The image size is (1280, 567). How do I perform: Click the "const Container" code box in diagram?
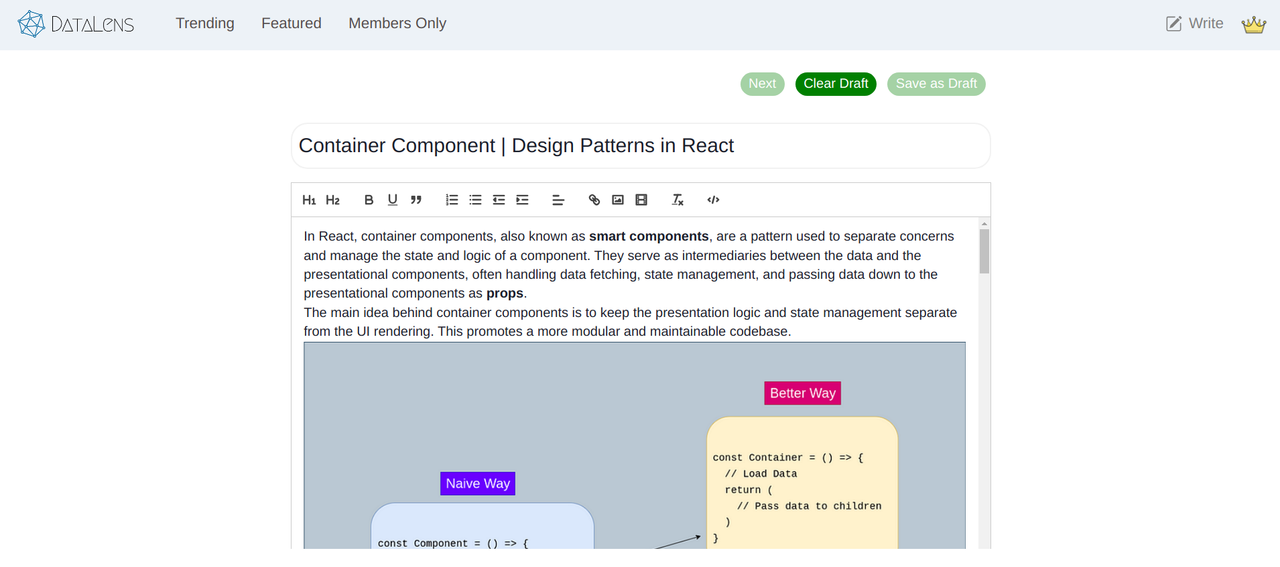point(802,482)
